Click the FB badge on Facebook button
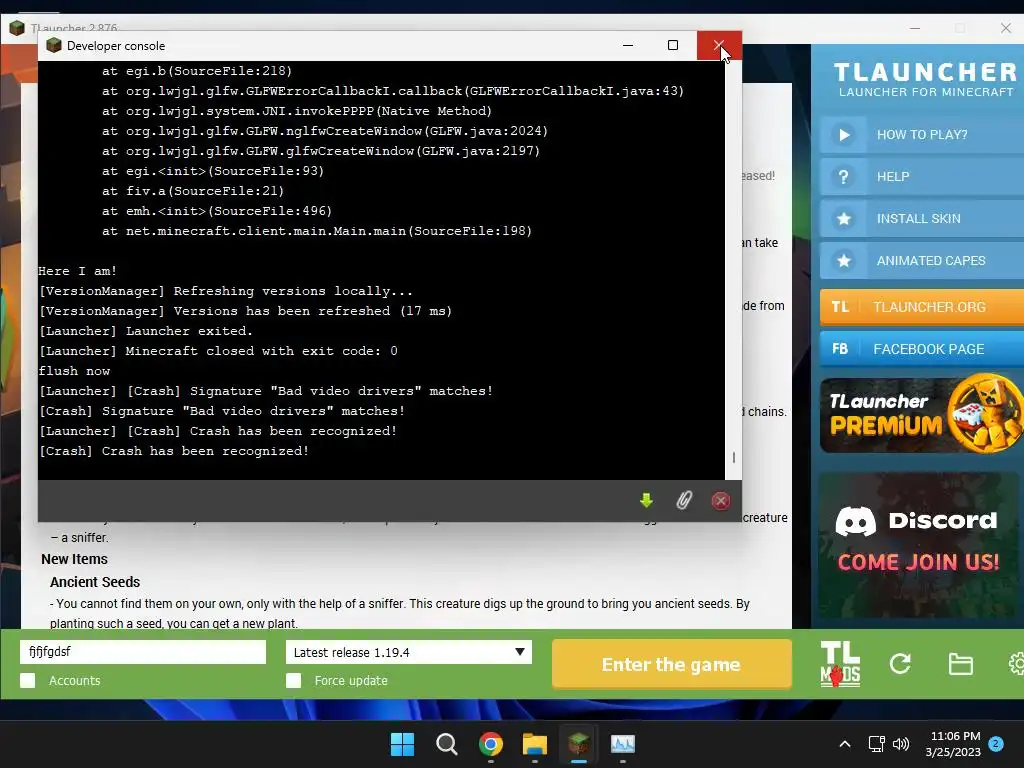The height and width of the screenshot is (768, 1024). tap(840, 349)
